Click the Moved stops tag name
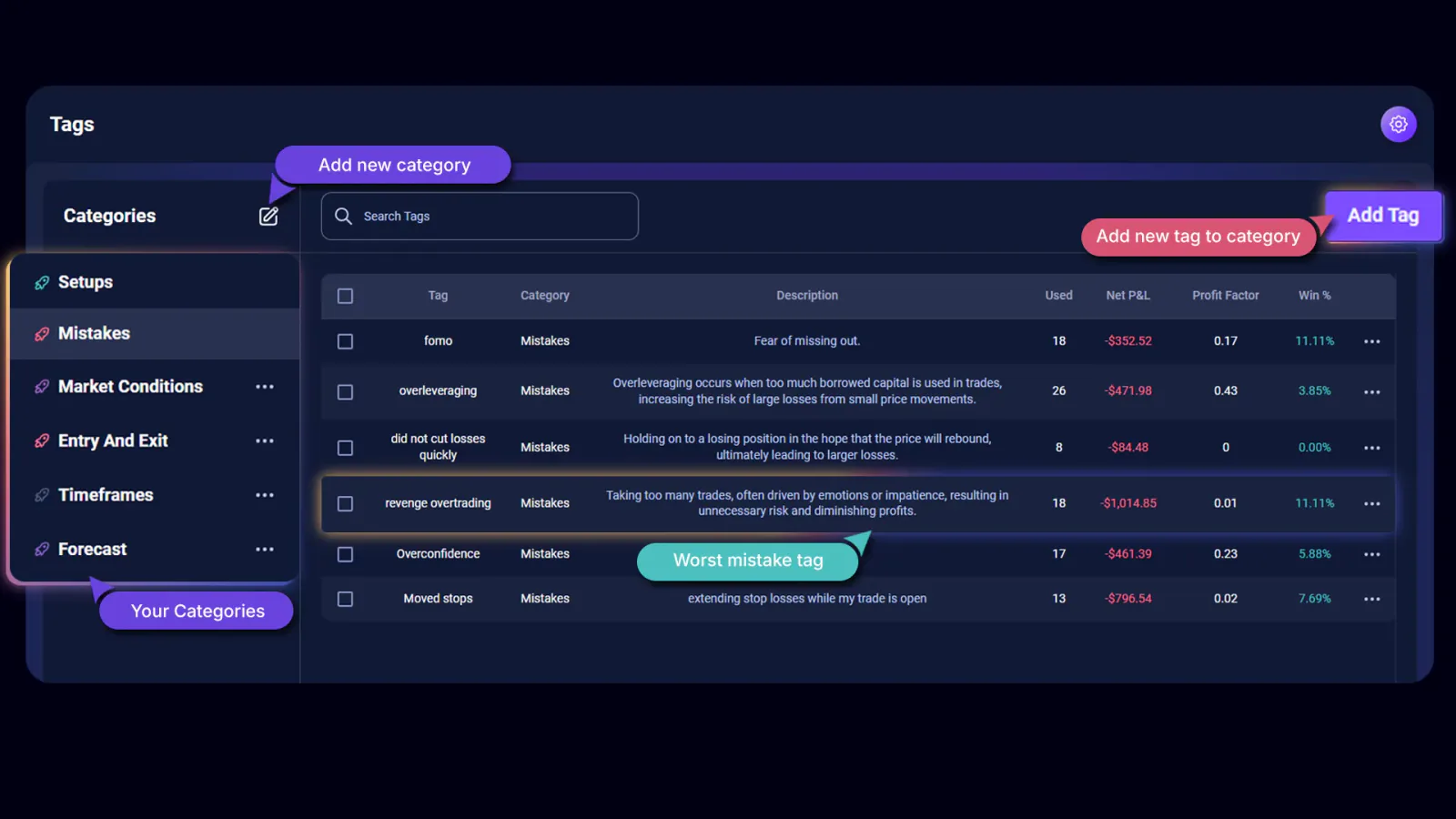Viewport: 1456px width, 819px height. [438, 598]
